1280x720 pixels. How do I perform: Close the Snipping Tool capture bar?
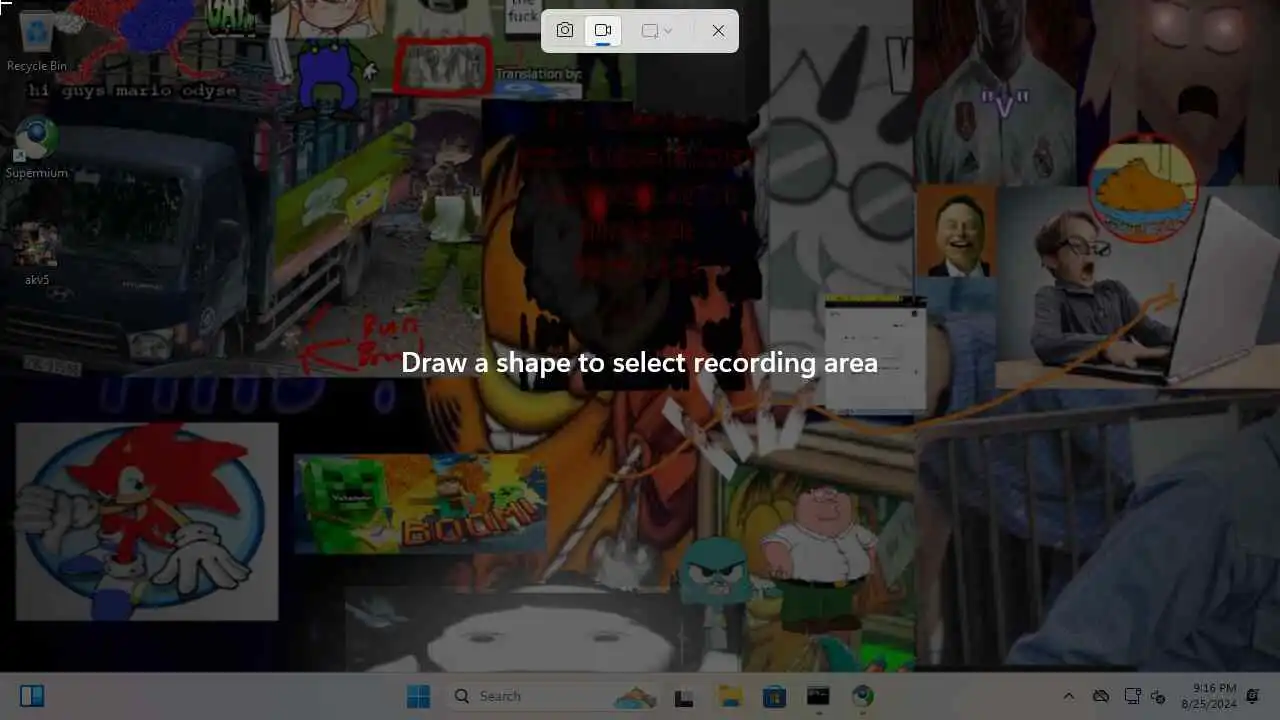718,31
